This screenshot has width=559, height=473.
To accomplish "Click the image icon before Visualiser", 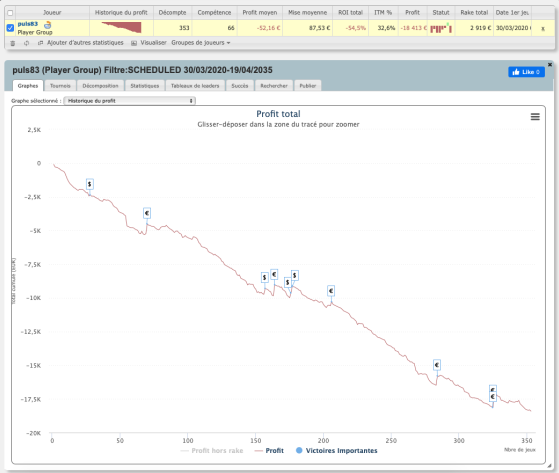I will [134, 43].
